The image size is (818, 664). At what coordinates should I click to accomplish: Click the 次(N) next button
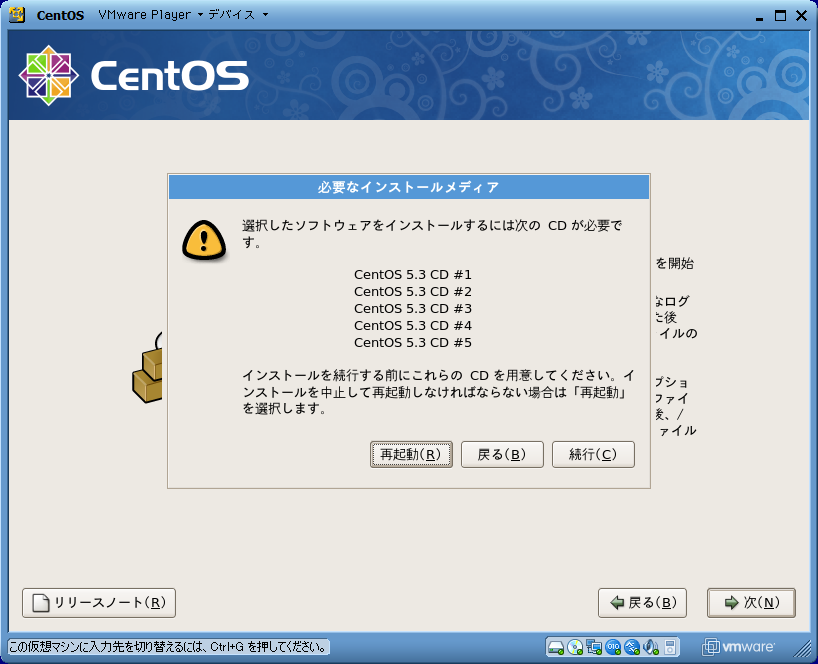coord(751,603)
